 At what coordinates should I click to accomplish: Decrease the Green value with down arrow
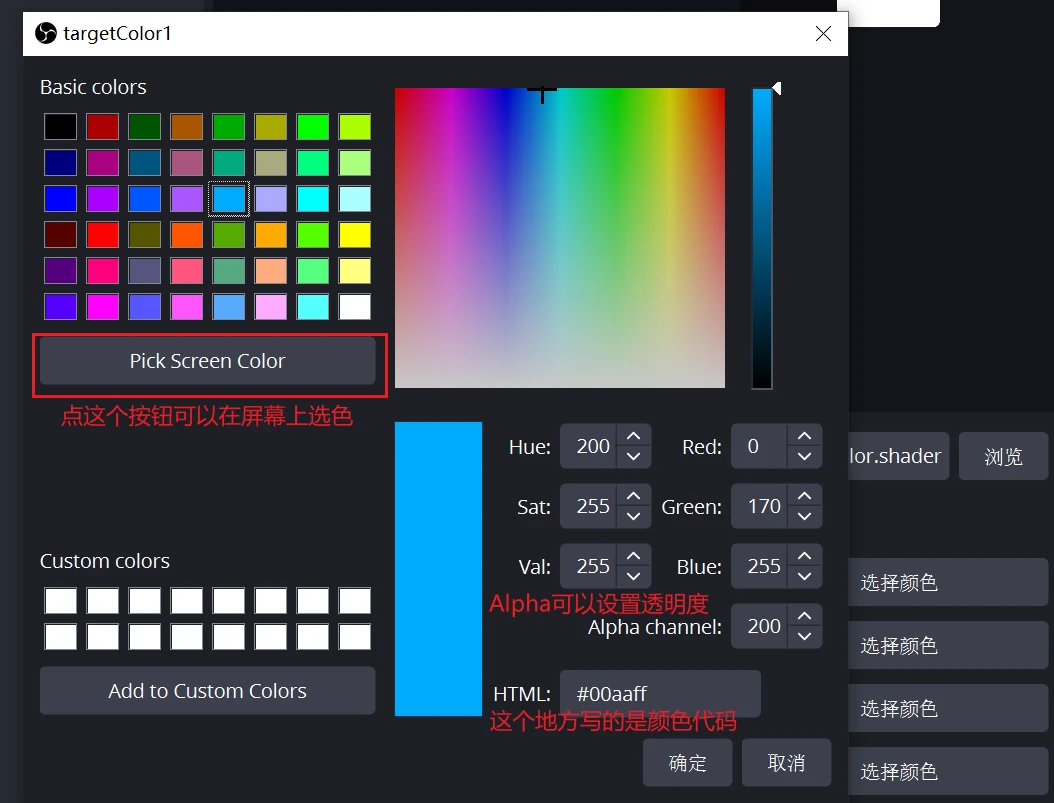pyautogui.click(x=804, y=516)
